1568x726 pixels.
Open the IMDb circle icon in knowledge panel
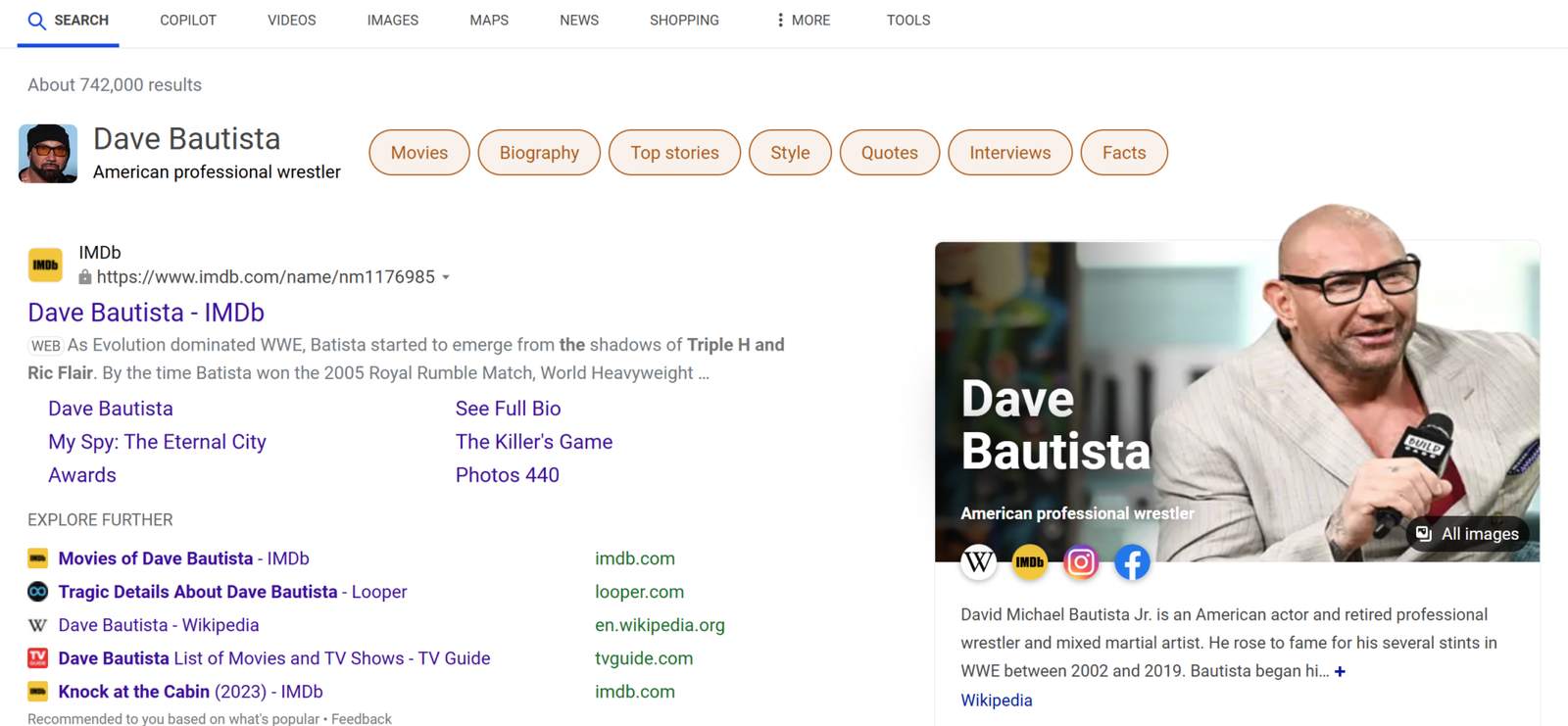coord(1029,562)
